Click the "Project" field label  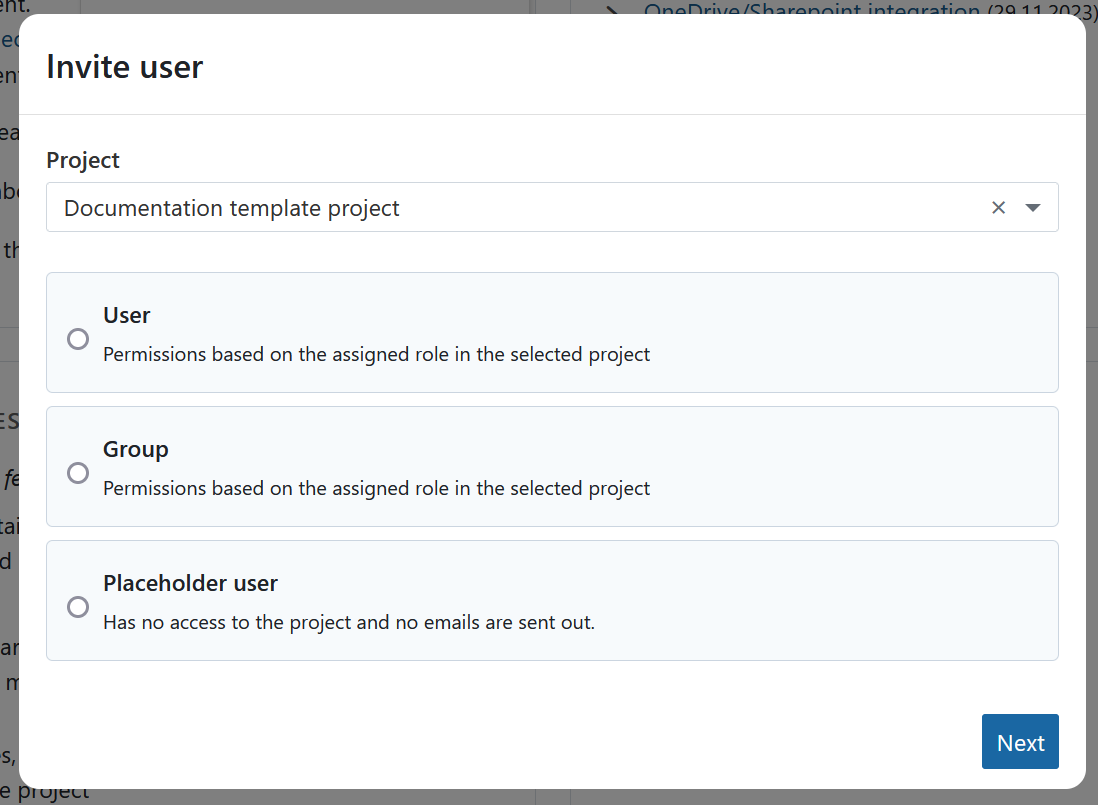(x=83, y=160)
